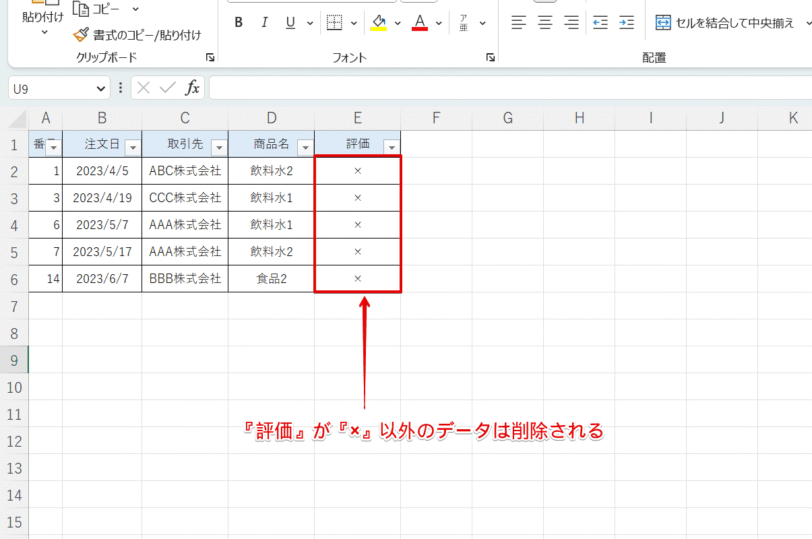Select 飲料水1 cell in row 3
Screen dimensions: 812x539
[271, 198]
